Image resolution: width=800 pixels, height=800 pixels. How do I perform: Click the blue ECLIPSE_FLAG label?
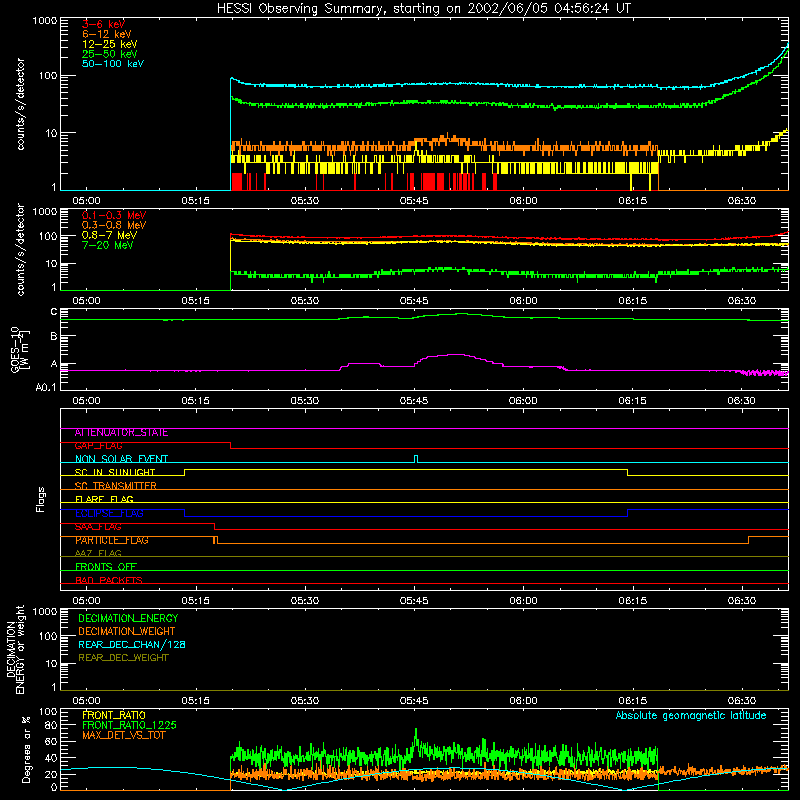click(x=109, y=513)
